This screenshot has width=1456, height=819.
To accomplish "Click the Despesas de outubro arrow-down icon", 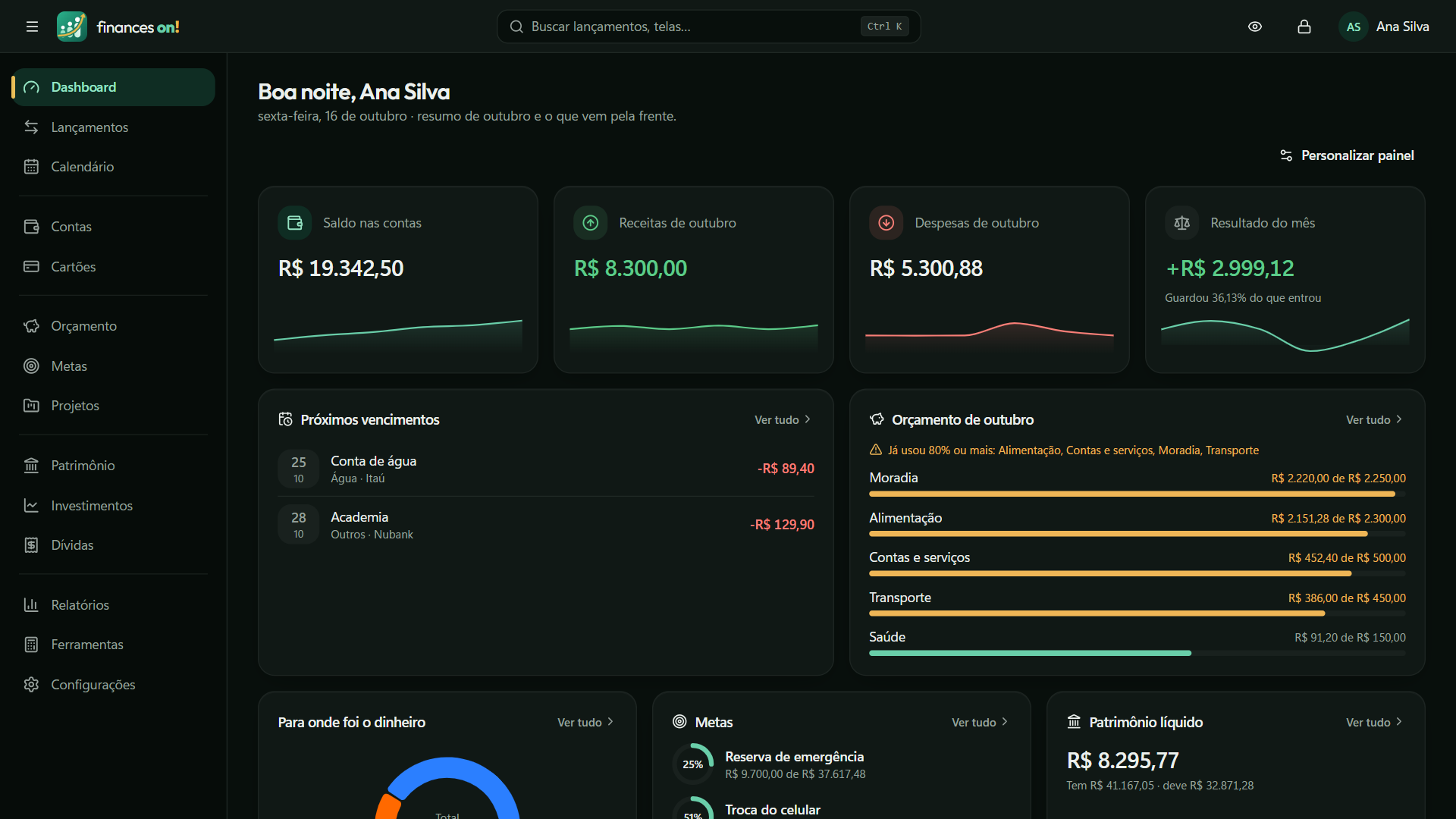I will [886, 223].
